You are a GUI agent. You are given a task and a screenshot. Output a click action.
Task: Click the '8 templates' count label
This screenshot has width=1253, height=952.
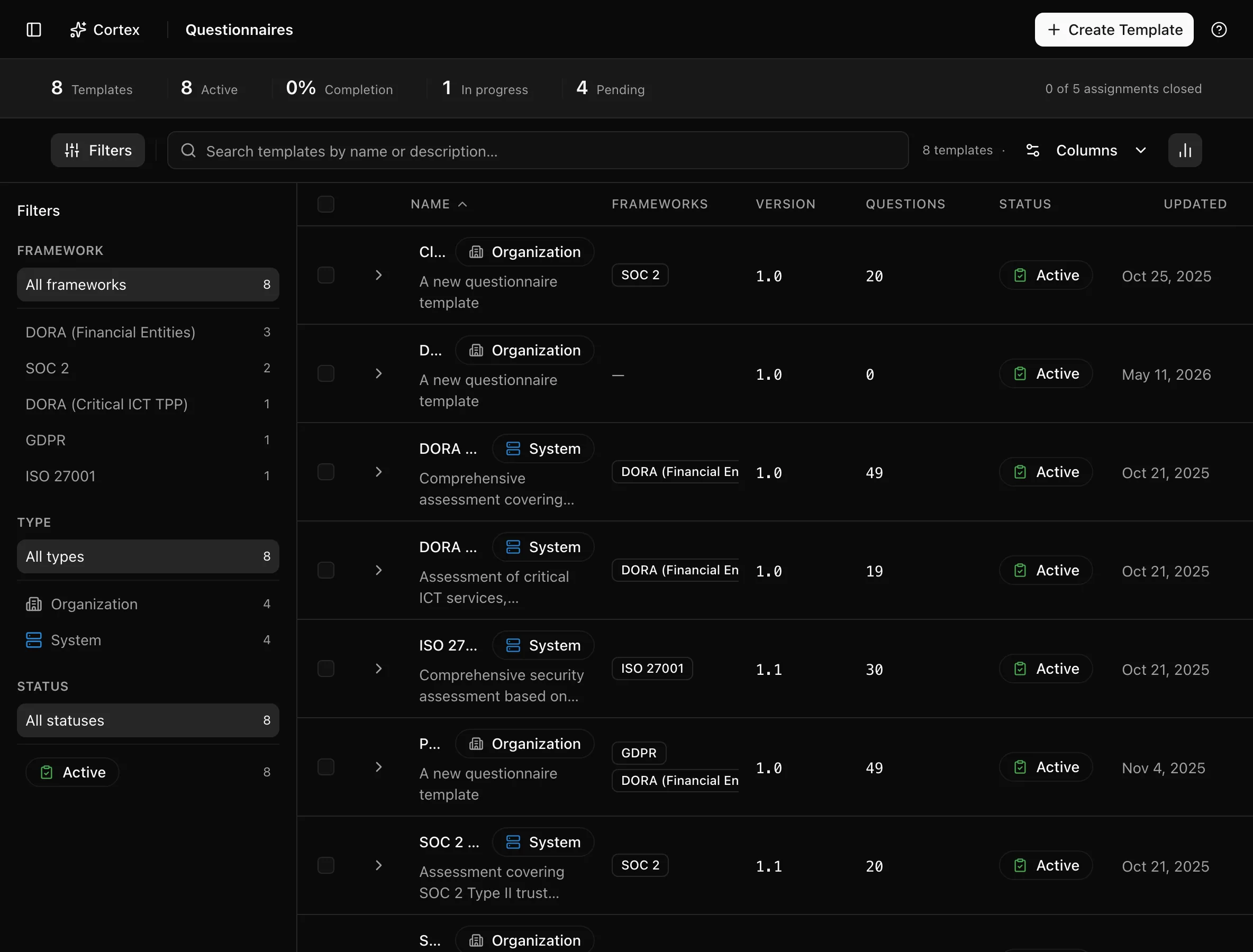(957, 150)
